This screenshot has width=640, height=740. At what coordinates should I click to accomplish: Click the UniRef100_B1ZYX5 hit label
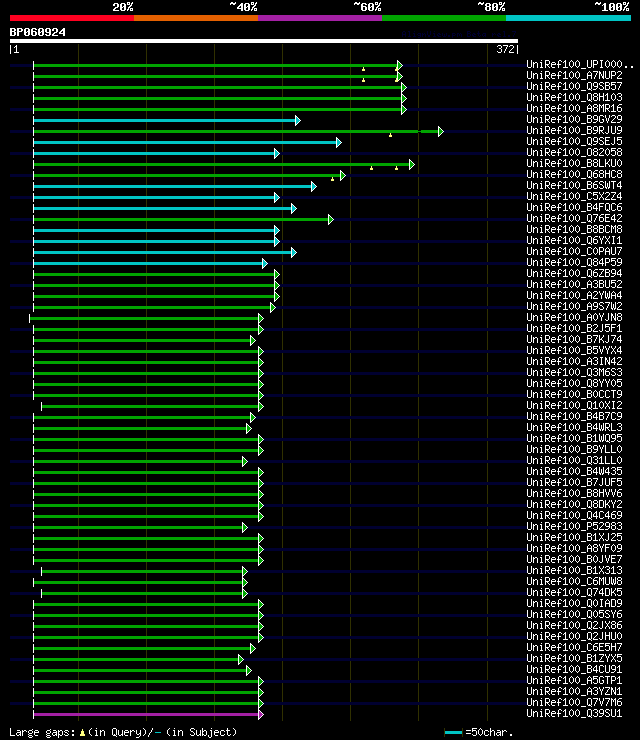[574, 658]
